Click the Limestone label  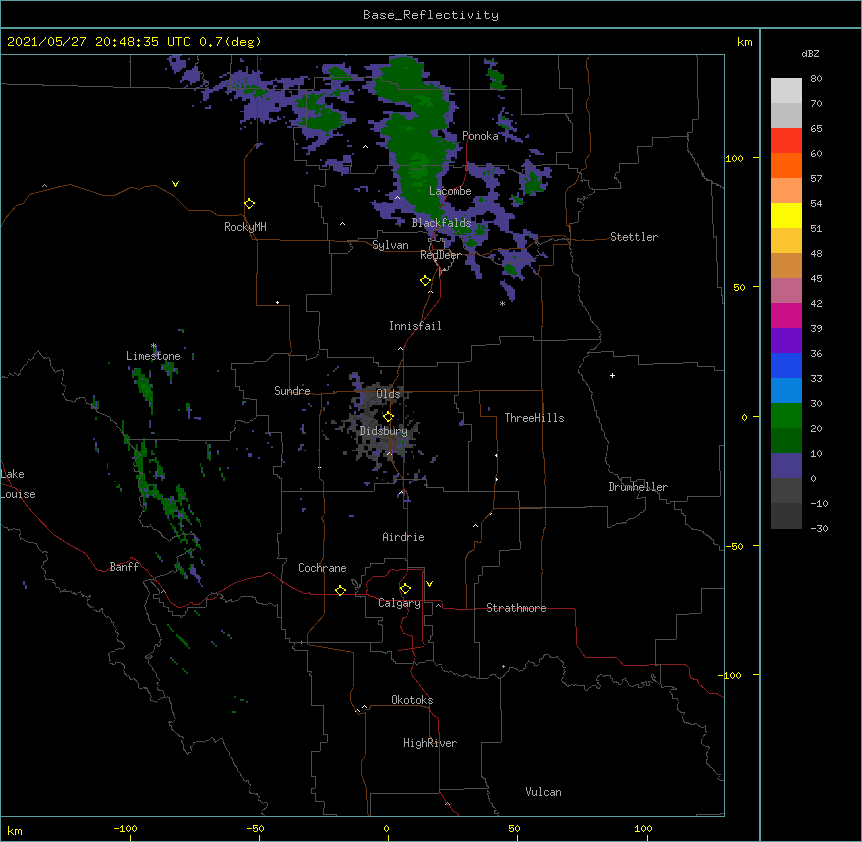click(153, 356)
